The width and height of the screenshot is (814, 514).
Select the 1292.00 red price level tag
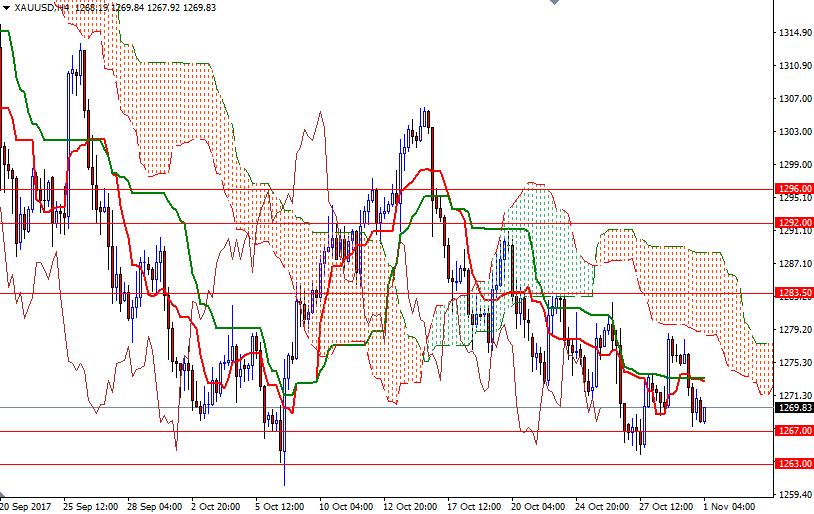pyautogui.click(x=794, y=223)
